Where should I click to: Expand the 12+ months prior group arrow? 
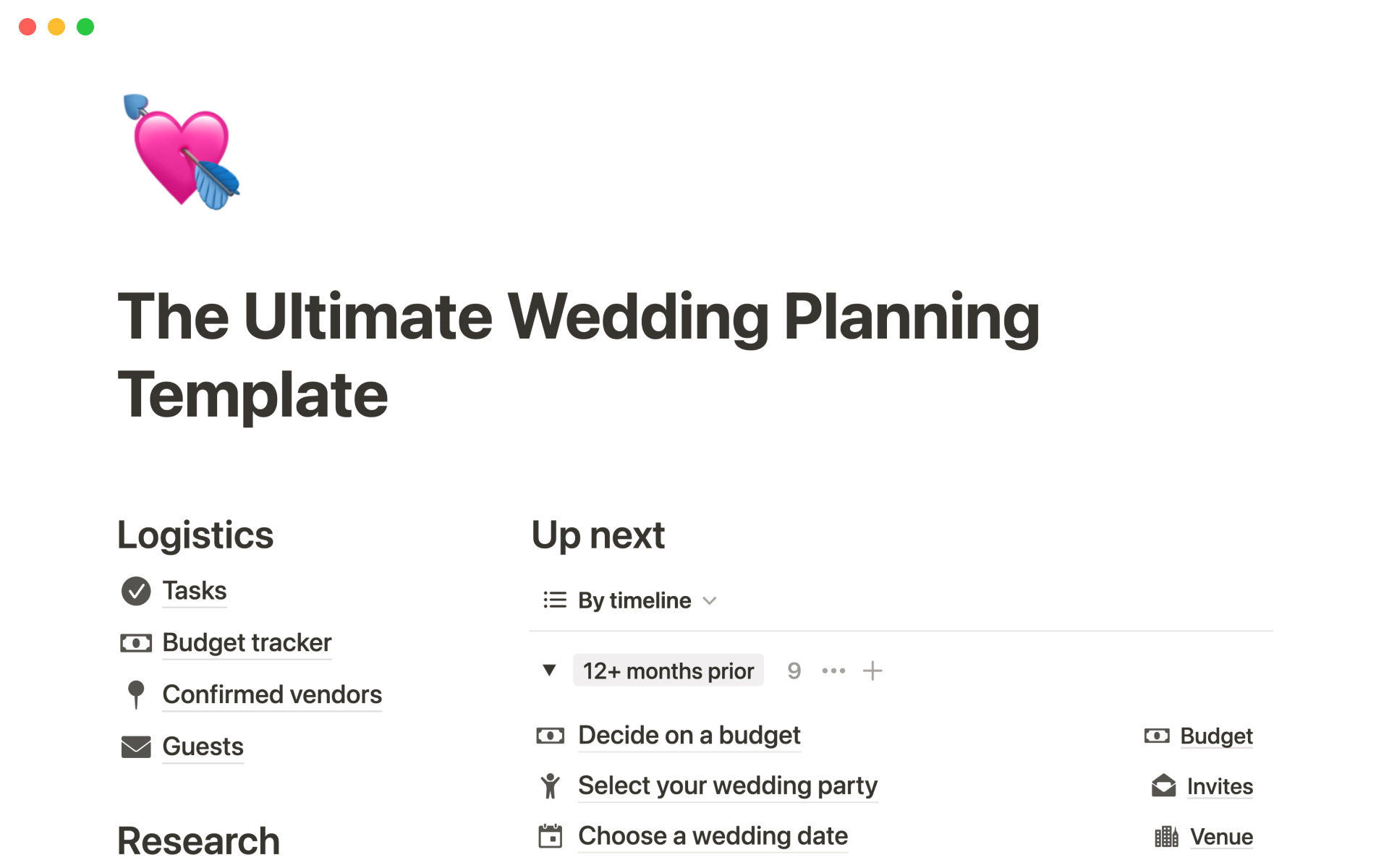point(548,670)
